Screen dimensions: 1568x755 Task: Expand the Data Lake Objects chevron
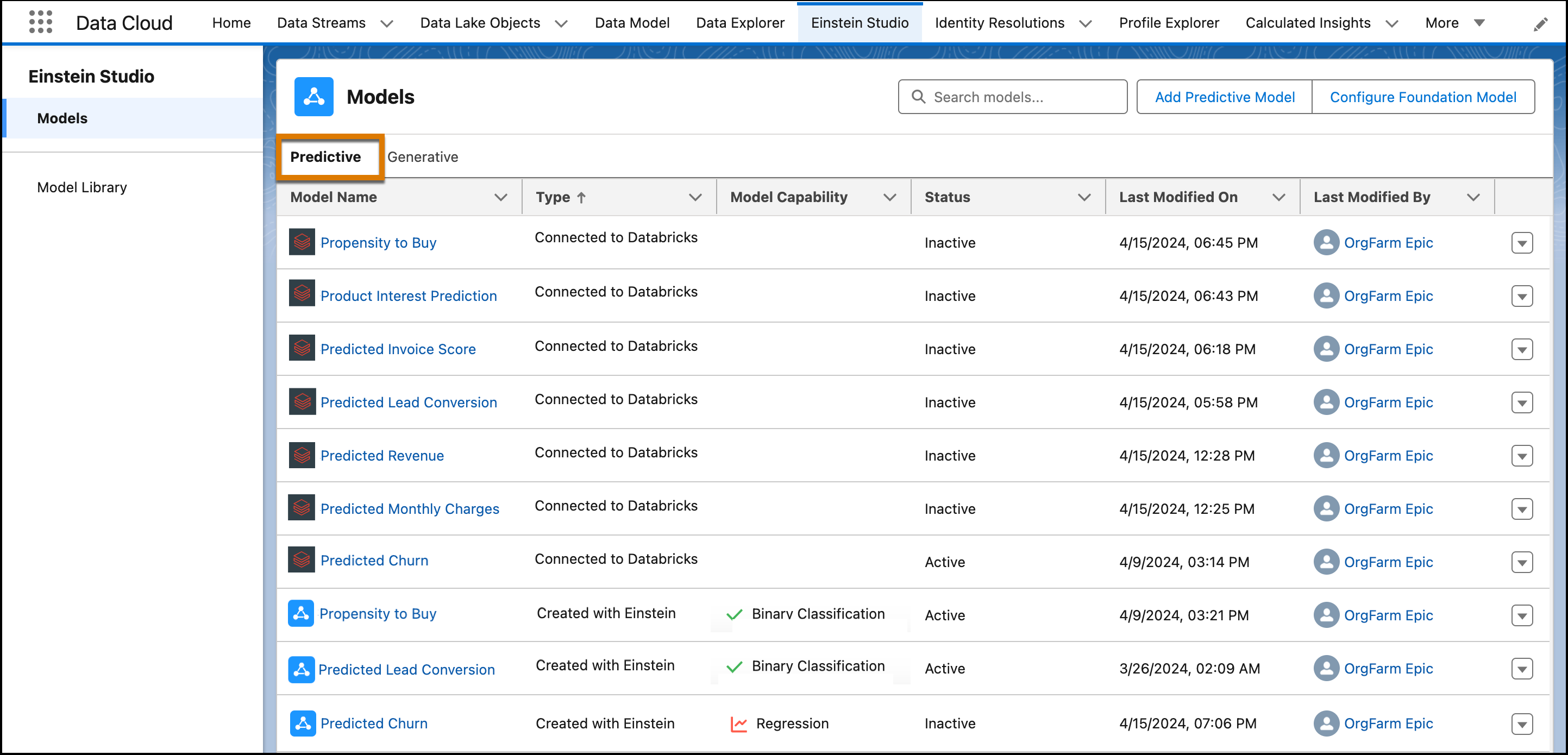coord(561,24)
